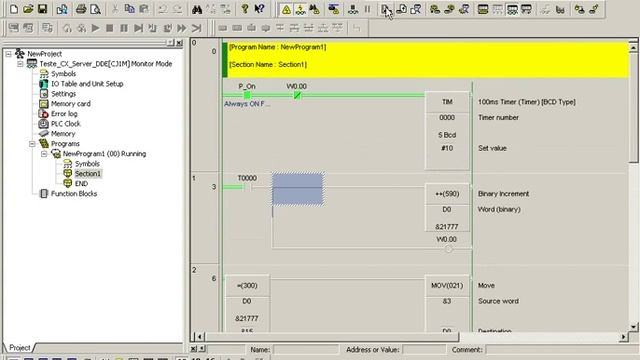
Task: Click the Redo arrow icon
Action: pos(177,9)
